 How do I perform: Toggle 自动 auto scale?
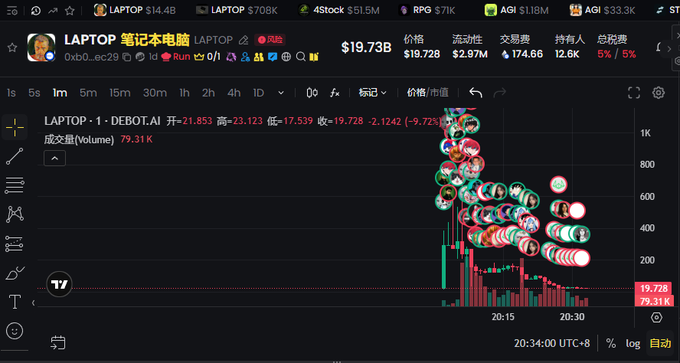pos(660,343)
